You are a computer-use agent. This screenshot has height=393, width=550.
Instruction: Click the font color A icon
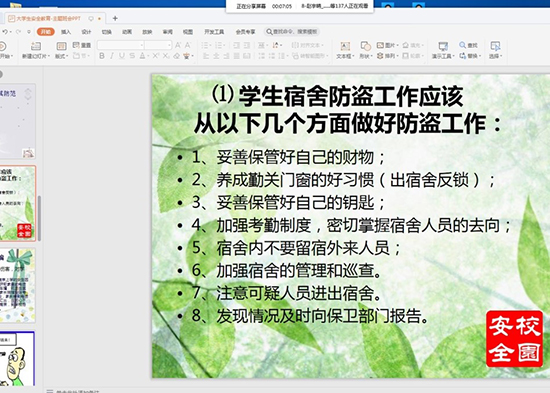coord(142,56)
